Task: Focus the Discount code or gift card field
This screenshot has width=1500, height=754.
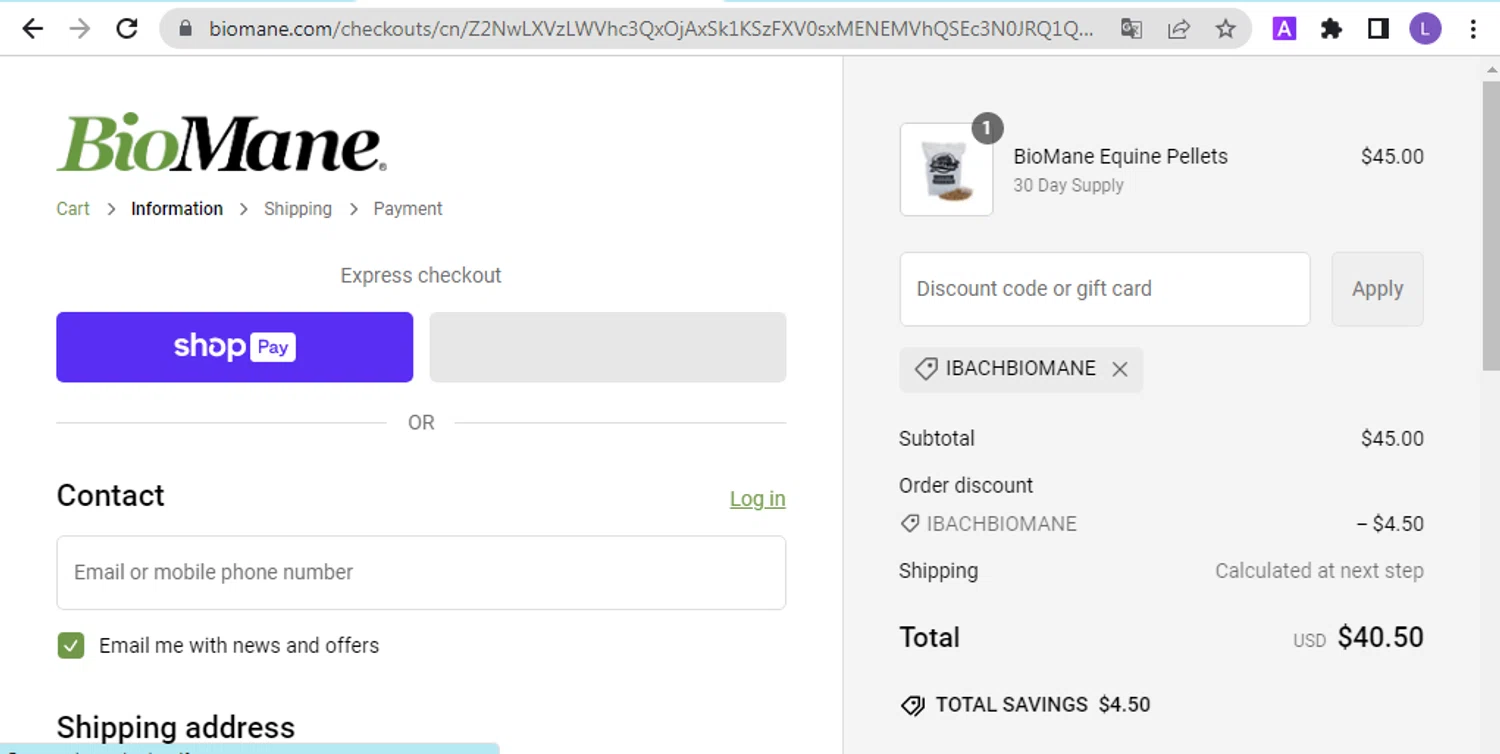Action: tap(1105, 289)
